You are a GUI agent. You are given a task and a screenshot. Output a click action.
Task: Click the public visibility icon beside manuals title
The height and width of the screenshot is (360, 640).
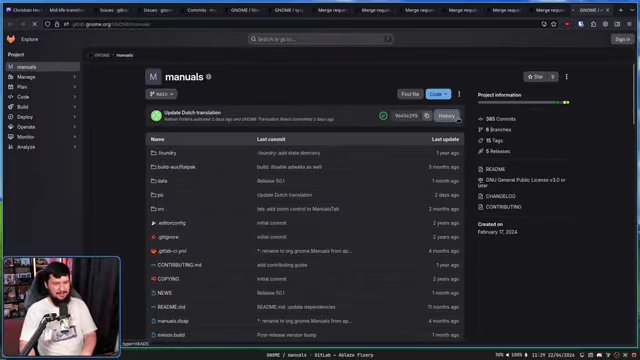pos(209,77)
